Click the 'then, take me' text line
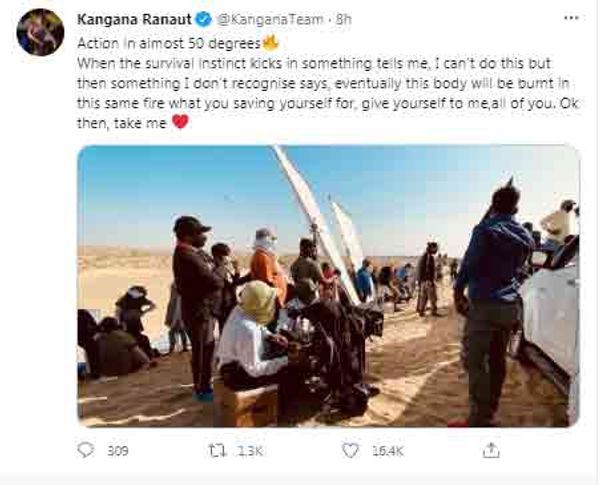This screenshot has width=600, height=485. (122, 123)
